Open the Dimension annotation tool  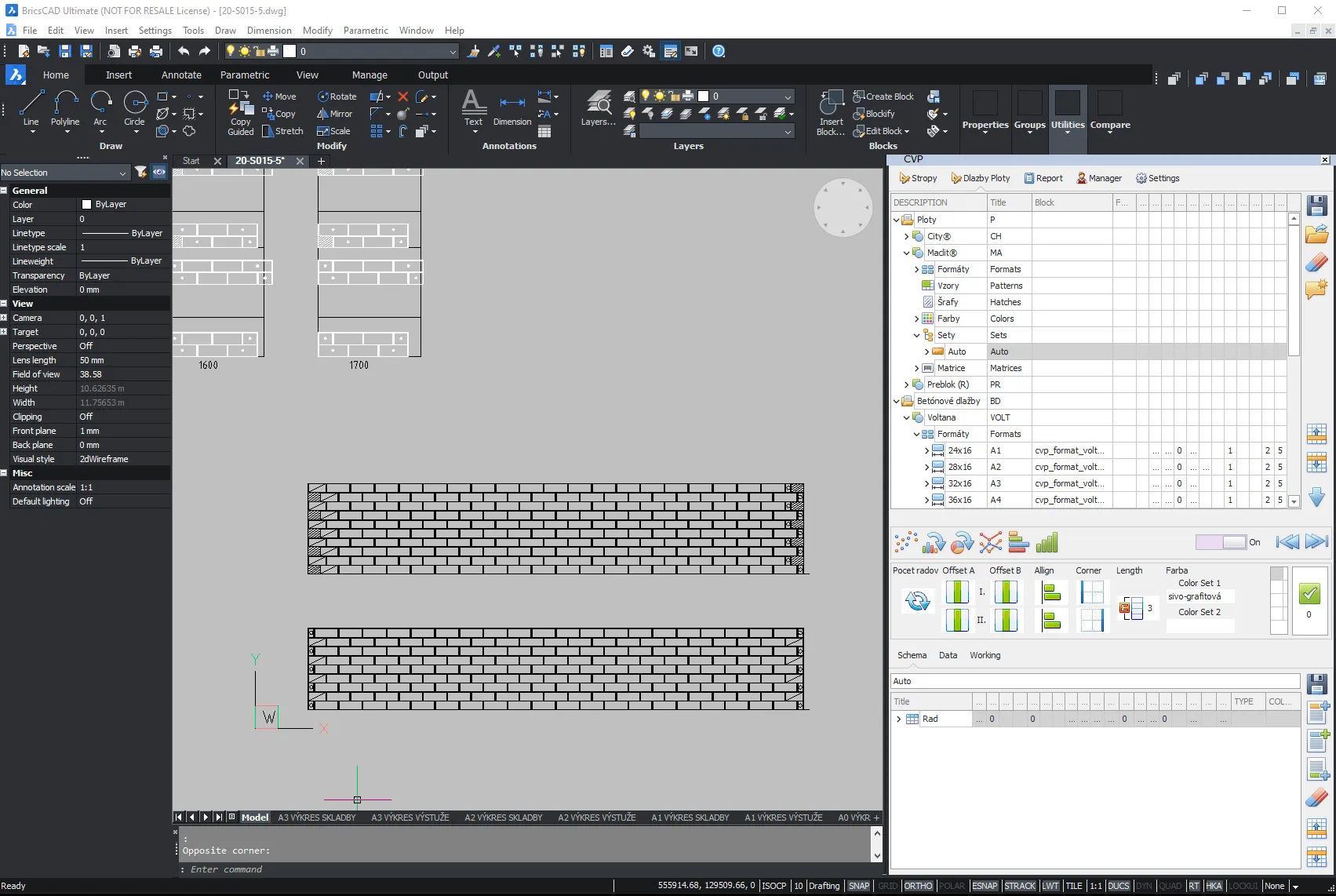512,109
